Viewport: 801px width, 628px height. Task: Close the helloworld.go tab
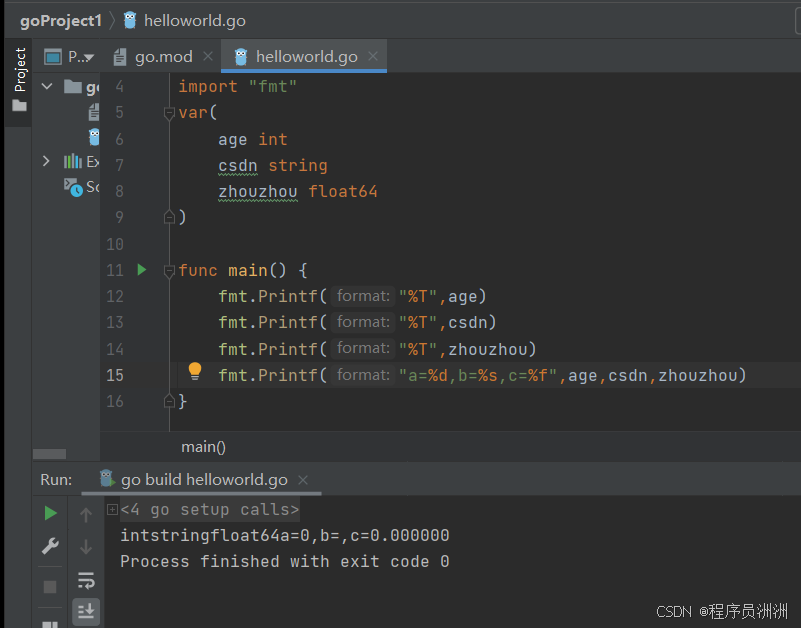pos(373,56)
